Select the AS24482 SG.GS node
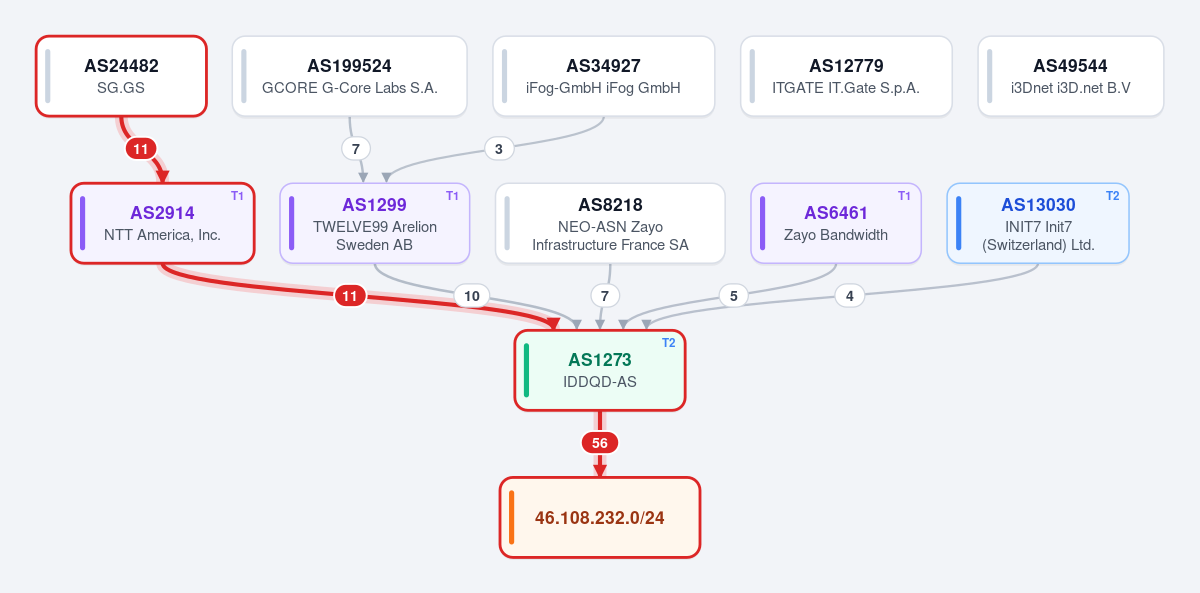Image resolution: width=1200 pixels, height=593 pixels. [x=121, y=76]
